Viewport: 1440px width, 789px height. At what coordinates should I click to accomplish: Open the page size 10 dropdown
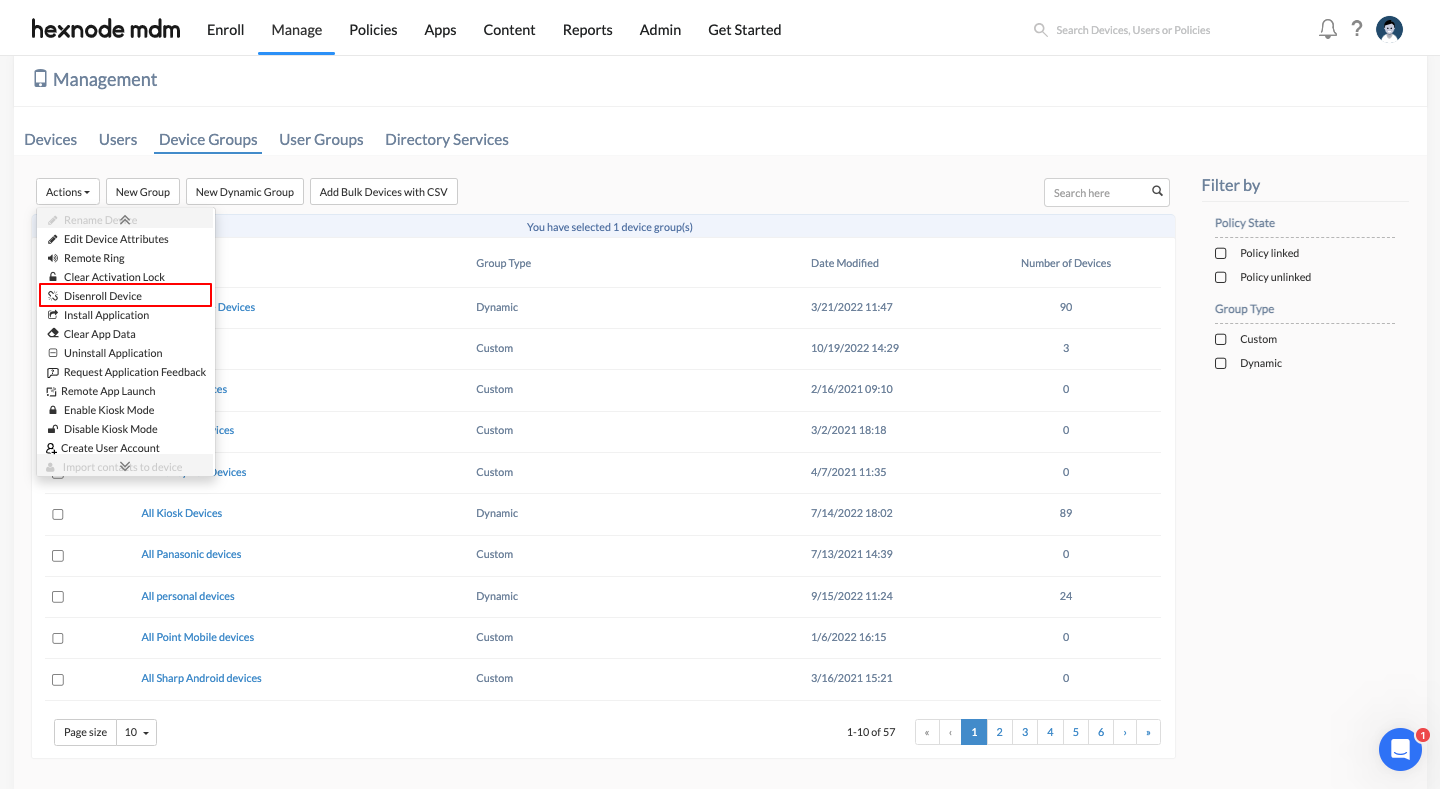pyautogui.click(x=136, y=732)
